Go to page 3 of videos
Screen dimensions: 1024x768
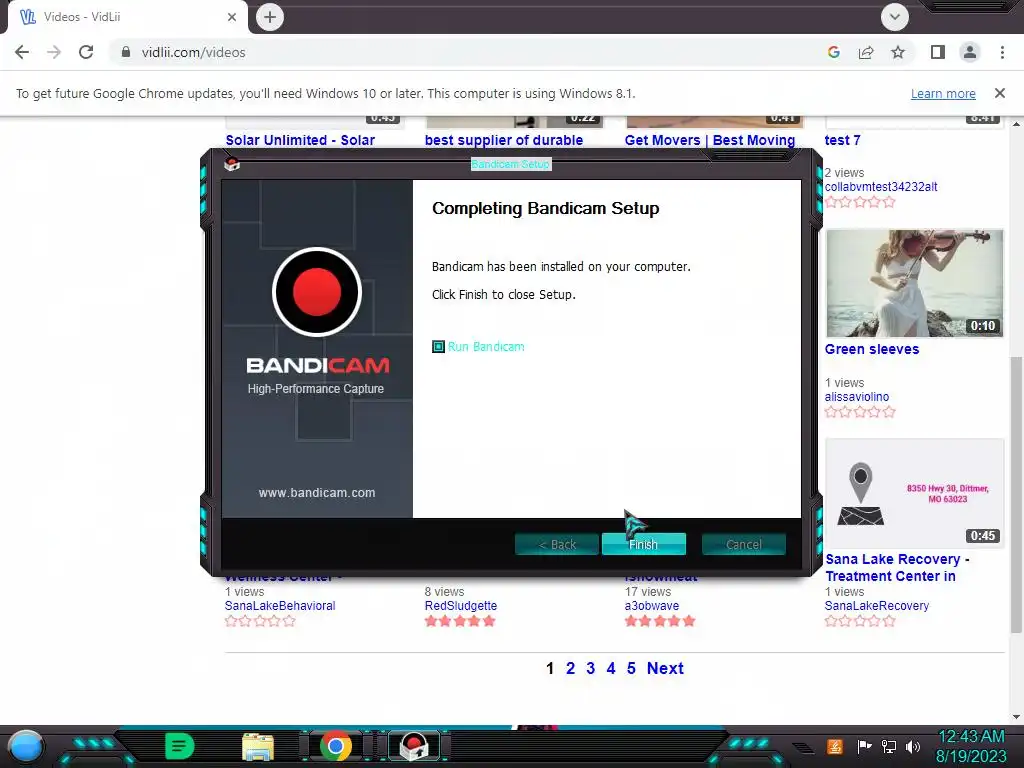coord(590,668)
